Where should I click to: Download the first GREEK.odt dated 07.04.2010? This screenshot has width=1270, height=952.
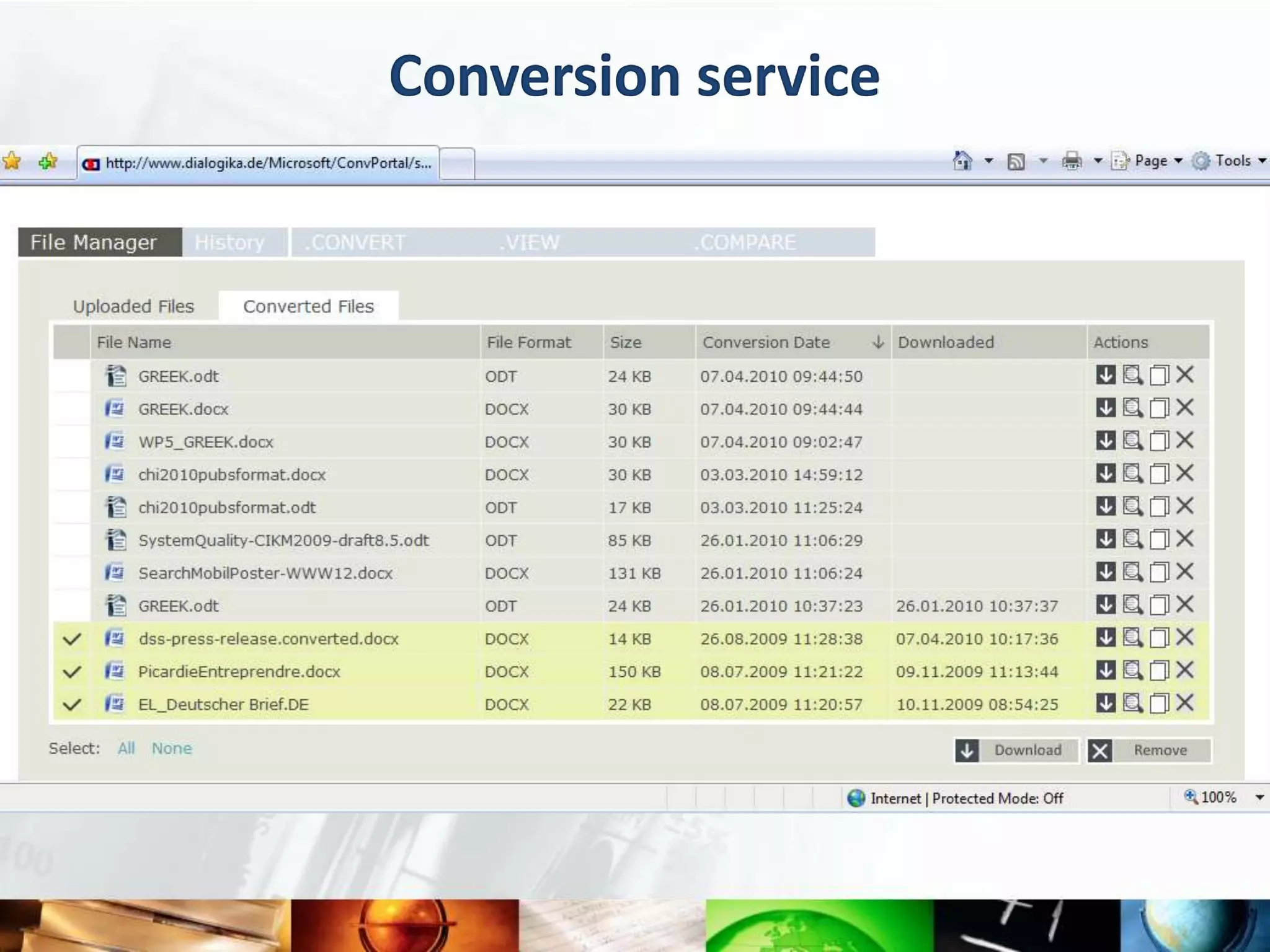(1106, 375)
